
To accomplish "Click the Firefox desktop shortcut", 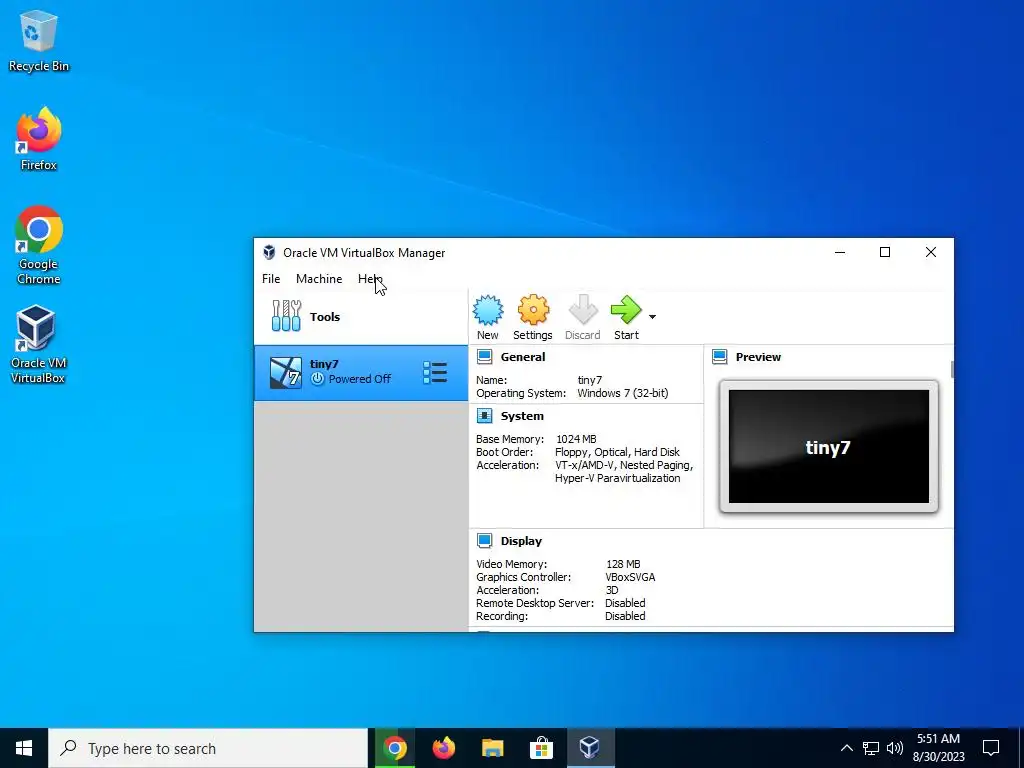I will pos(39,139).
